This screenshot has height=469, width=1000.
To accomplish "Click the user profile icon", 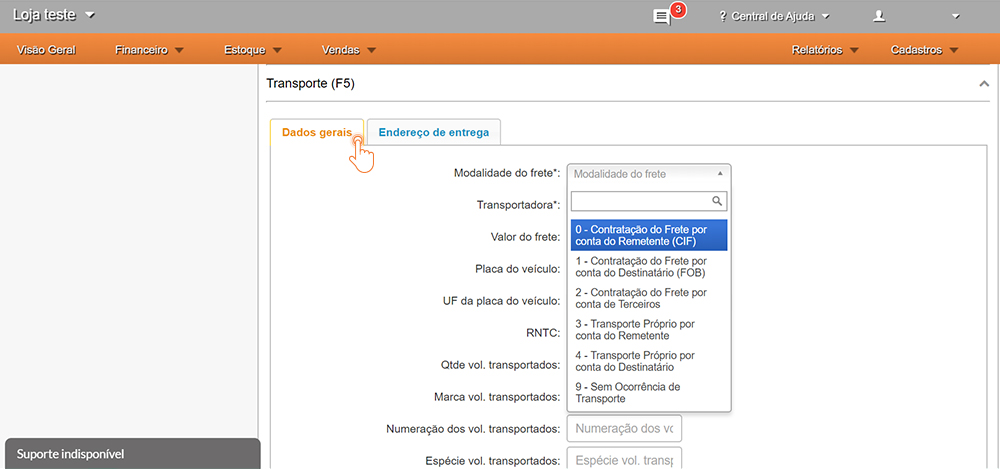I will [x=879, y=16].
